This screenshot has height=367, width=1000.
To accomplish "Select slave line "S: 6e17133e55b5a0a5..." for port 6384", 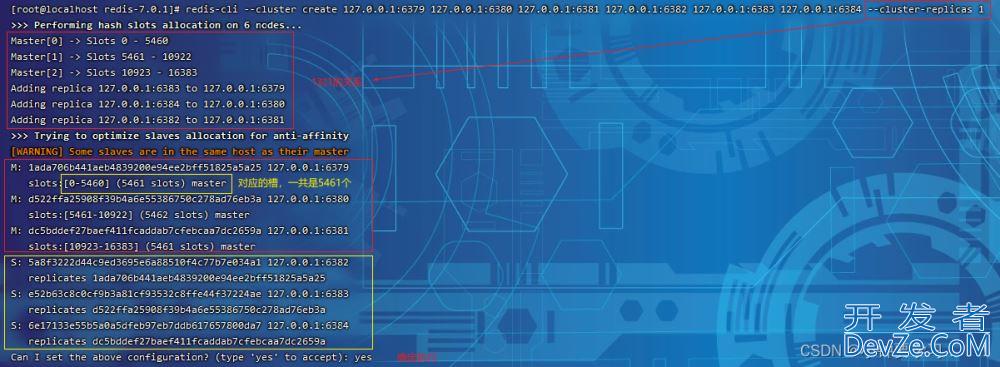I will click(180, 326).
